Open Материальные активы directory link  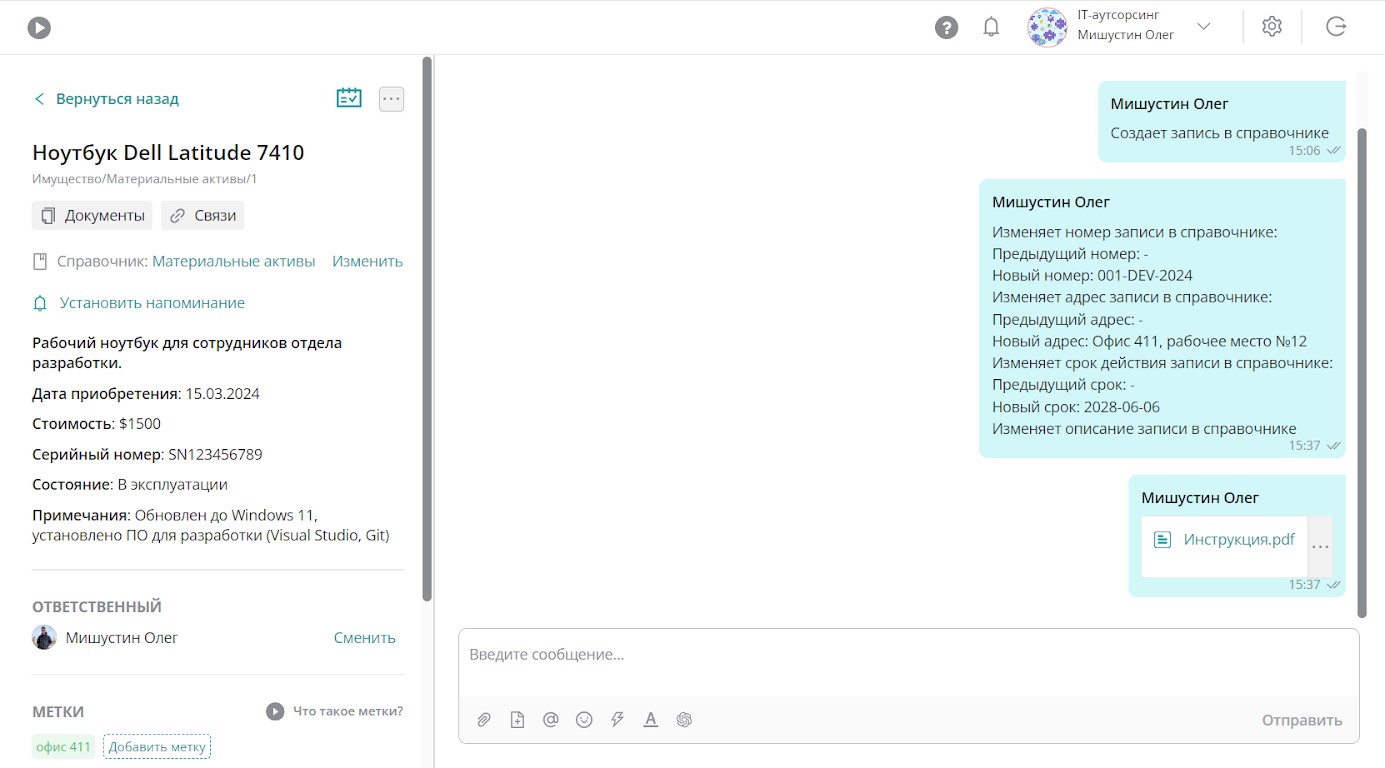[x=233, y=261]
